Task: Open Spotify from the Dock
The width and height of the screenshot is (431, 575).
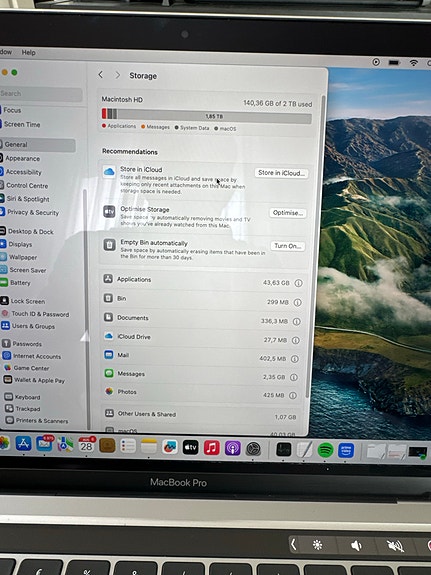Action: (325, 450)
